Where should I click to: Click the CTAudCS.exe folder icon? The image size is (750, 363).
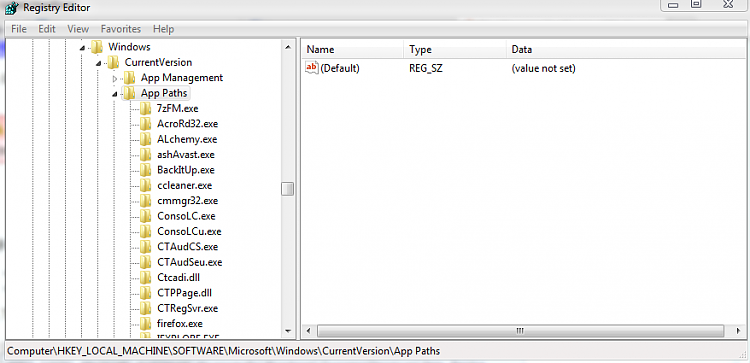(x=145, y=247)
